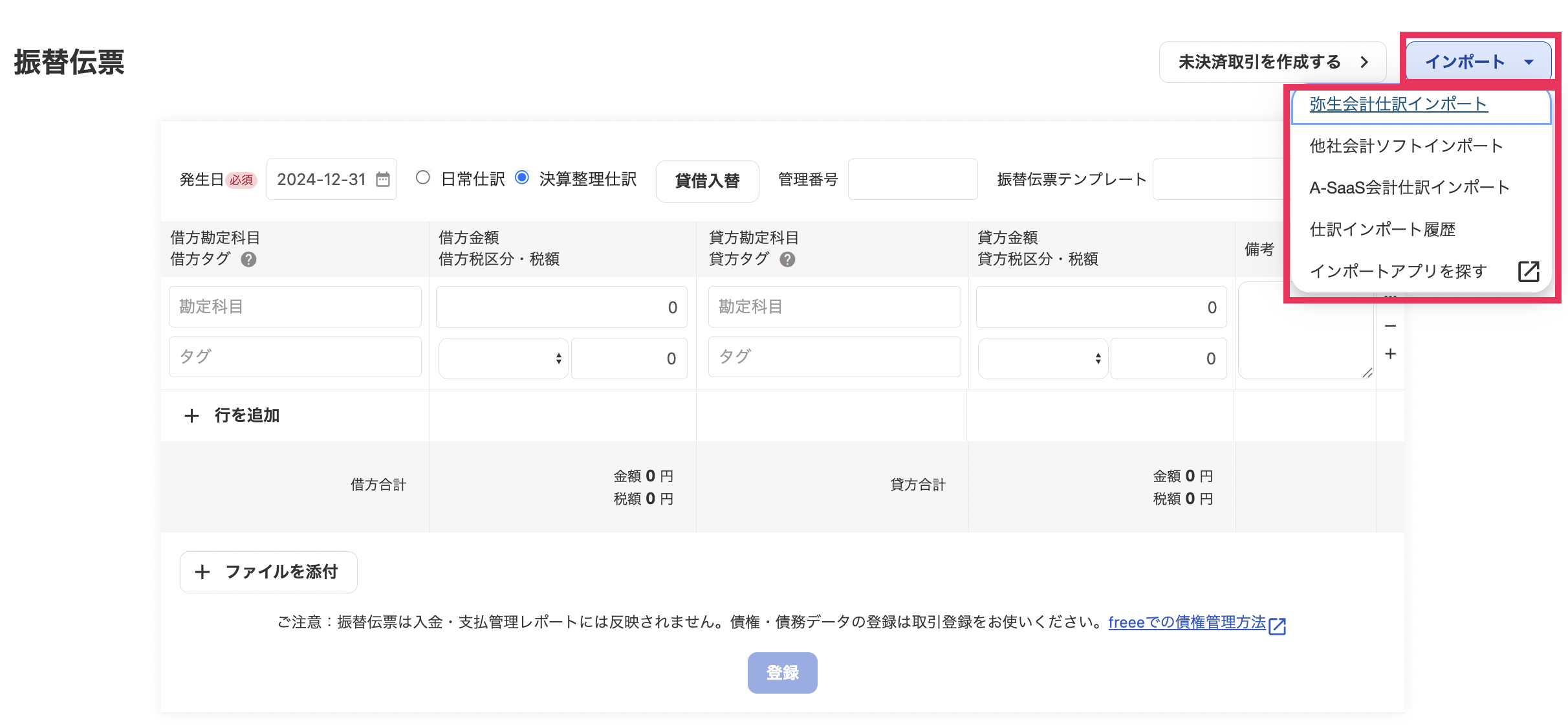This screenshot has width=1568, height=726.
Task: Select the 決算整理仕訳 radio button
Action: 522,177
